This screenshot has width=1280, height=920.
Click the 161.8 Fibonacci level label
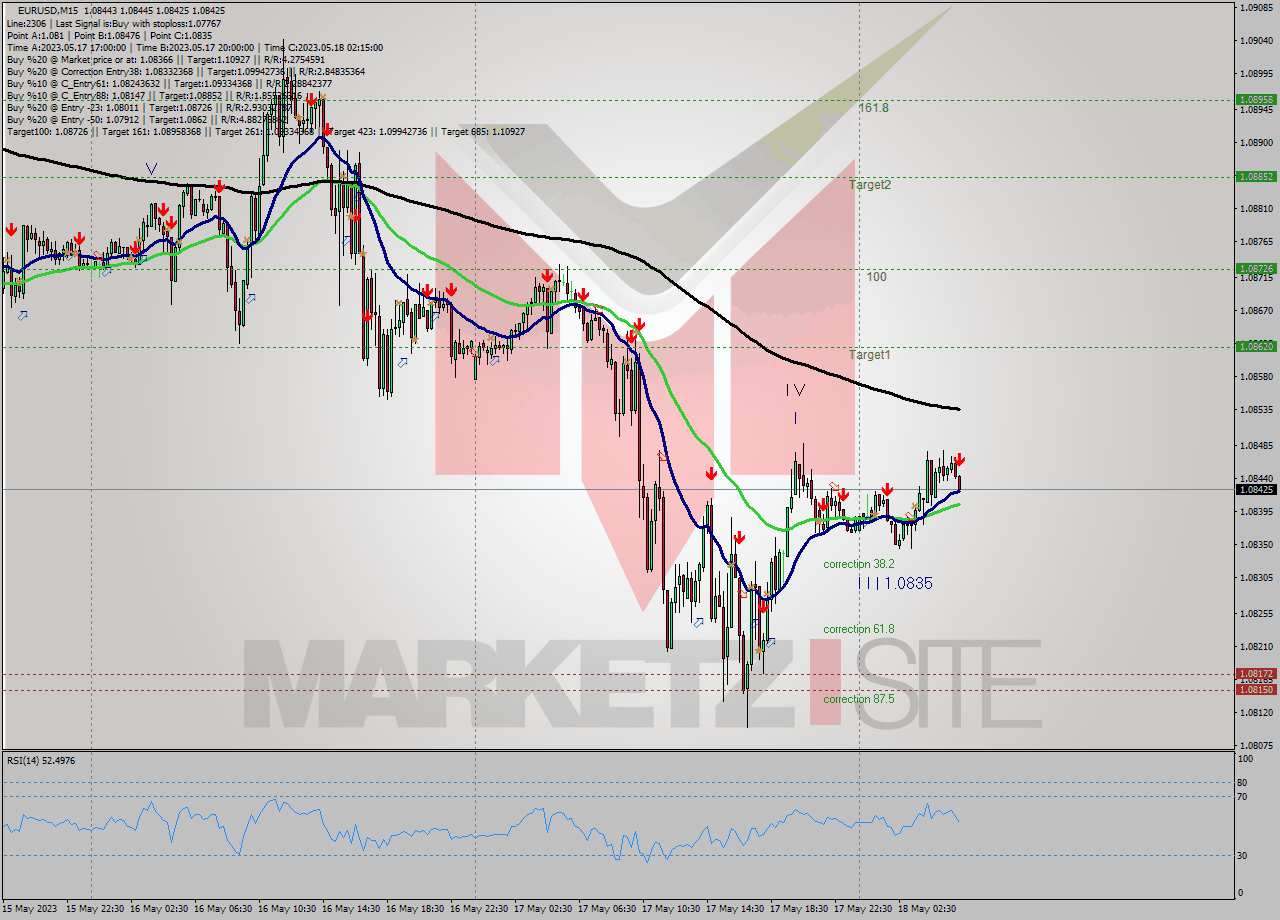click(x=873, y=107)
